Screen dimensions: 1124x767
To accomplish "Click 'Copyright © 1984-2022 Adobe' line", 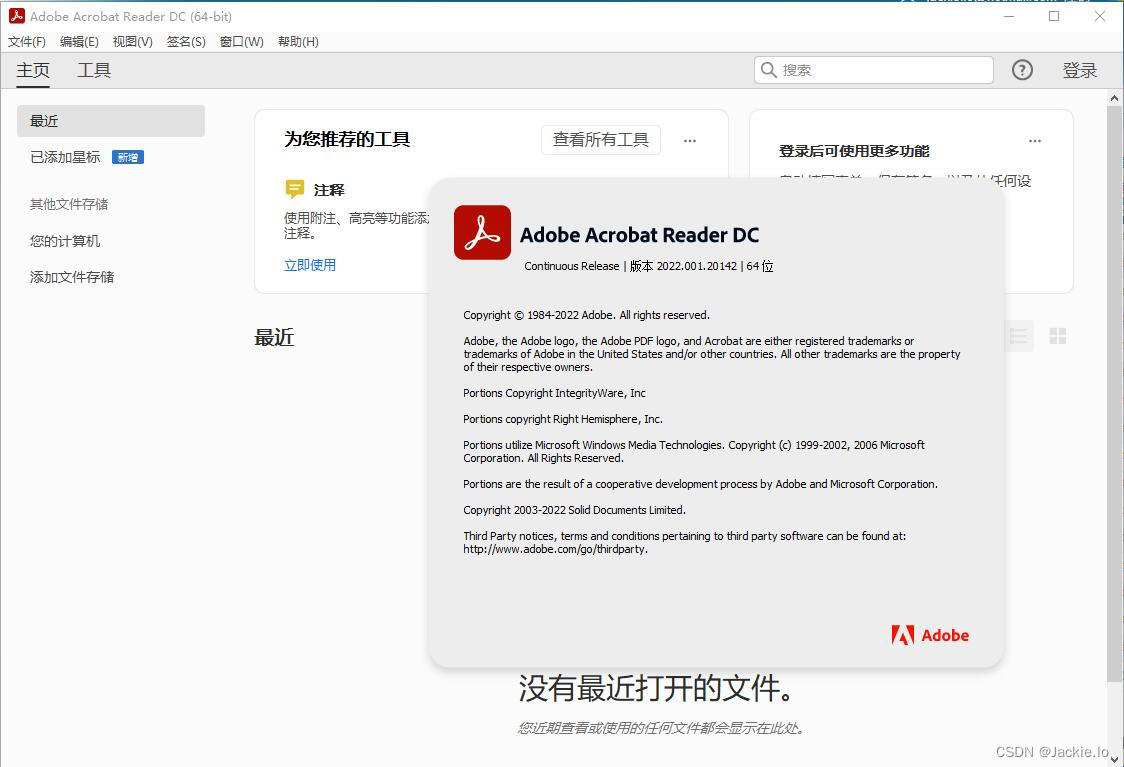I will [x=586, y=315].
